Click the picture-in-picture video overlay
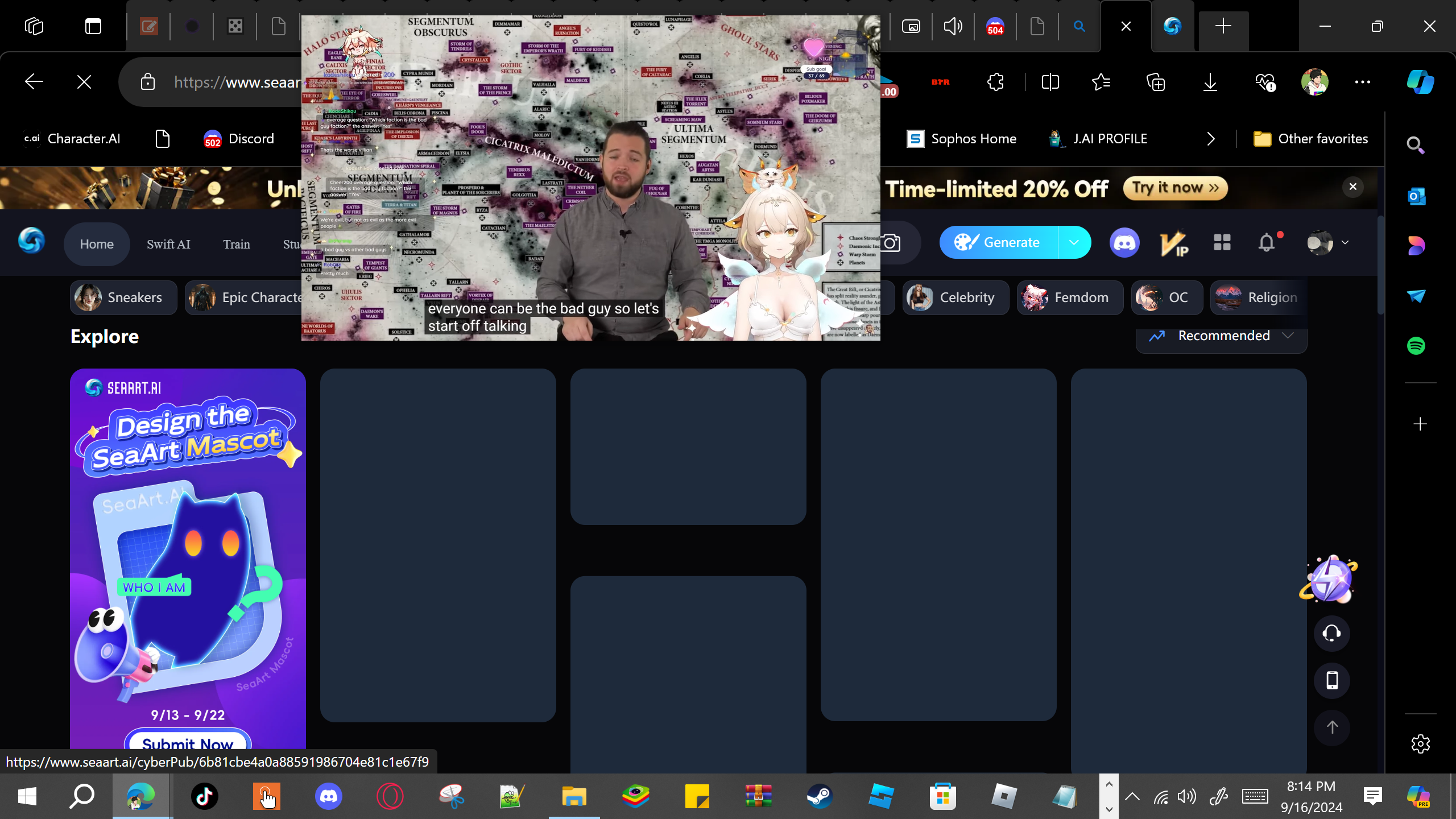The width and height of the screenshot is (1456, 819). point(591,178)
